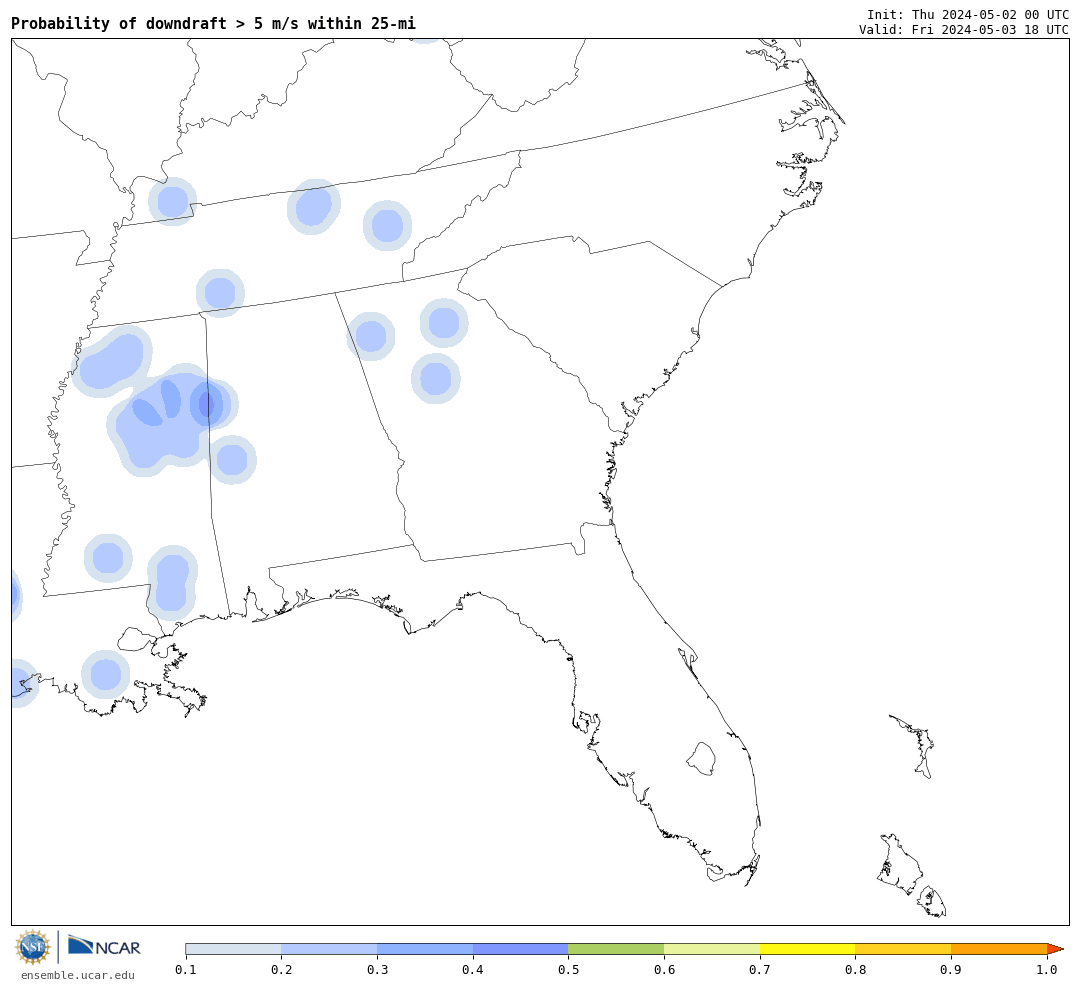This screenshot has height=988, width=1080.
Task: Click the 0.7–0.8 yellow colorbar segment
Action: point(807,949)
